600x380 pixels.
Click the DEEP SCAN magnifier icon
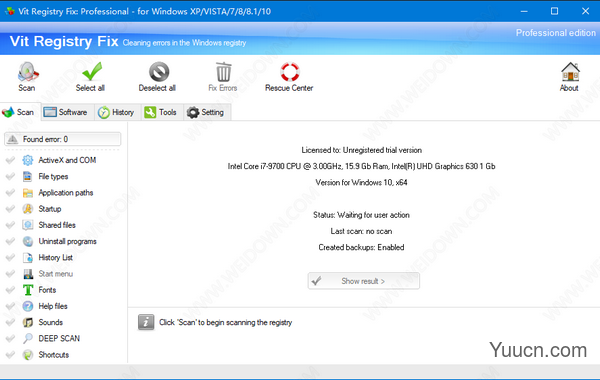coord(28,338)
